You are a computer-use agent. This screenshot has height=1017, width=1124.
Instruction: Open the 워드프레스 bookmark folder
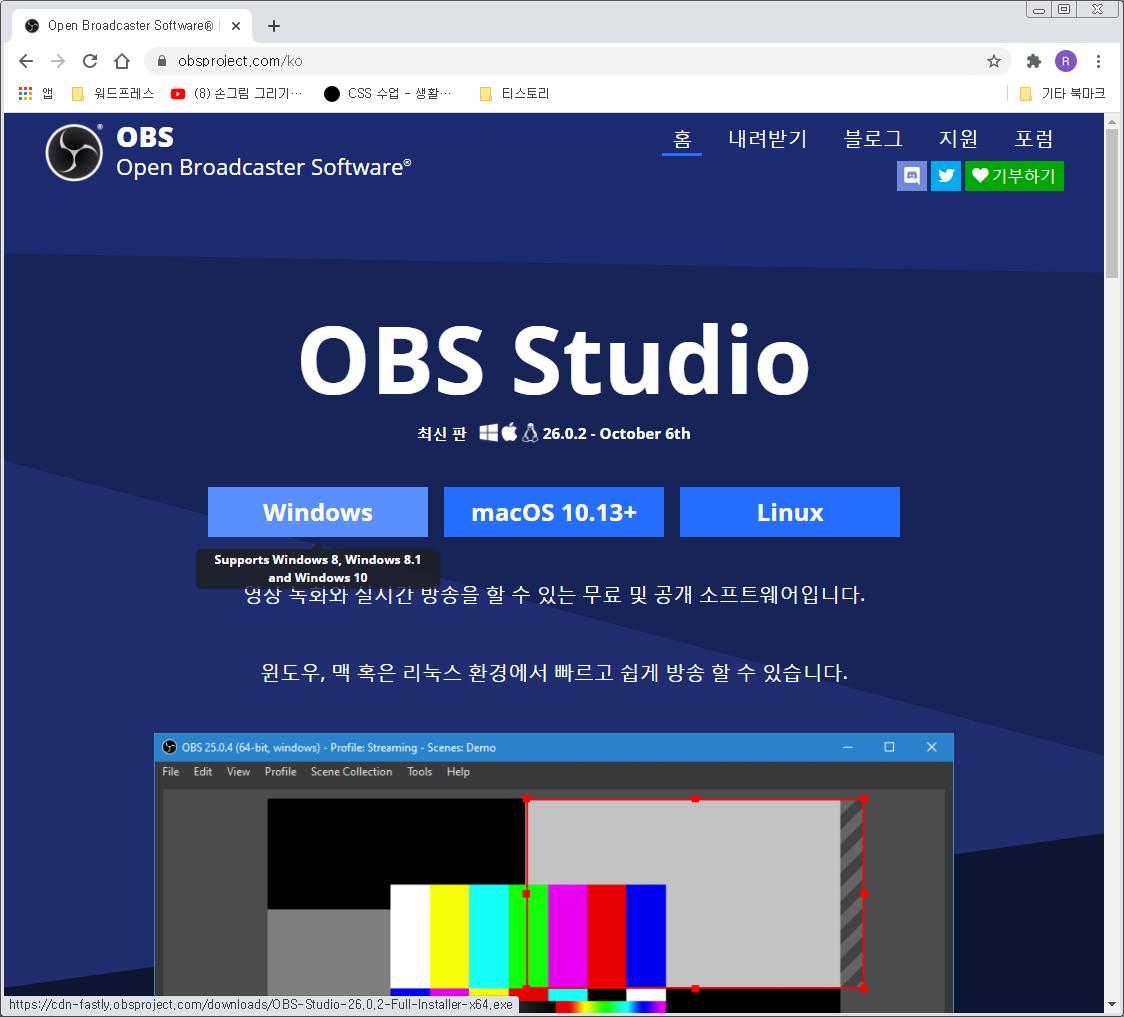tap(113, 93)
